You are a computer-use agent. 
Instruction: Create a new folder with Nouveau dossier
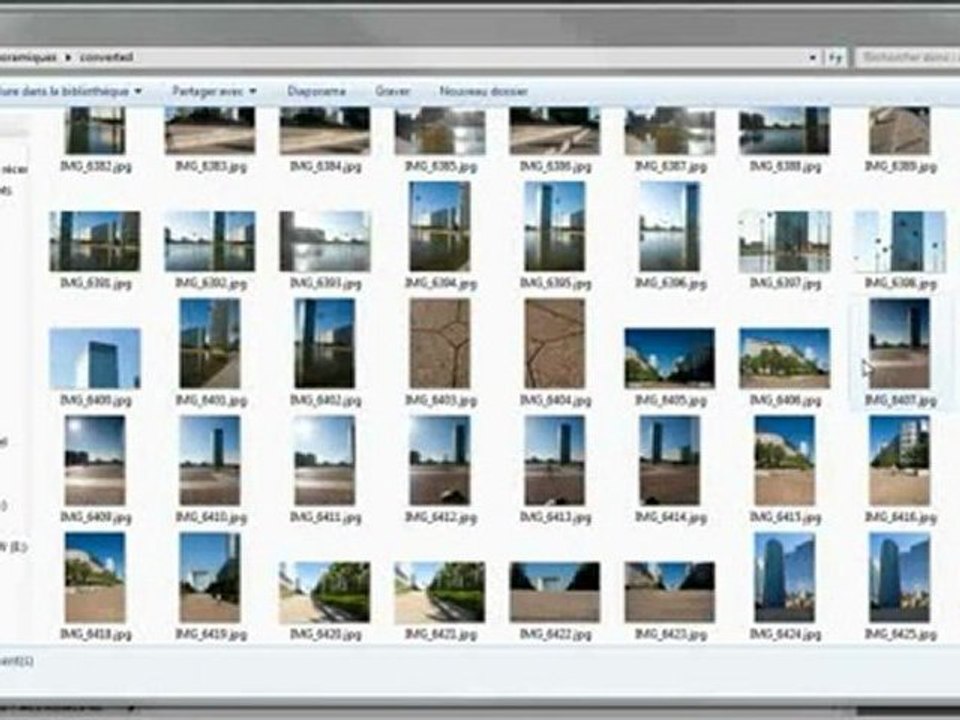[x=483, y=91]
